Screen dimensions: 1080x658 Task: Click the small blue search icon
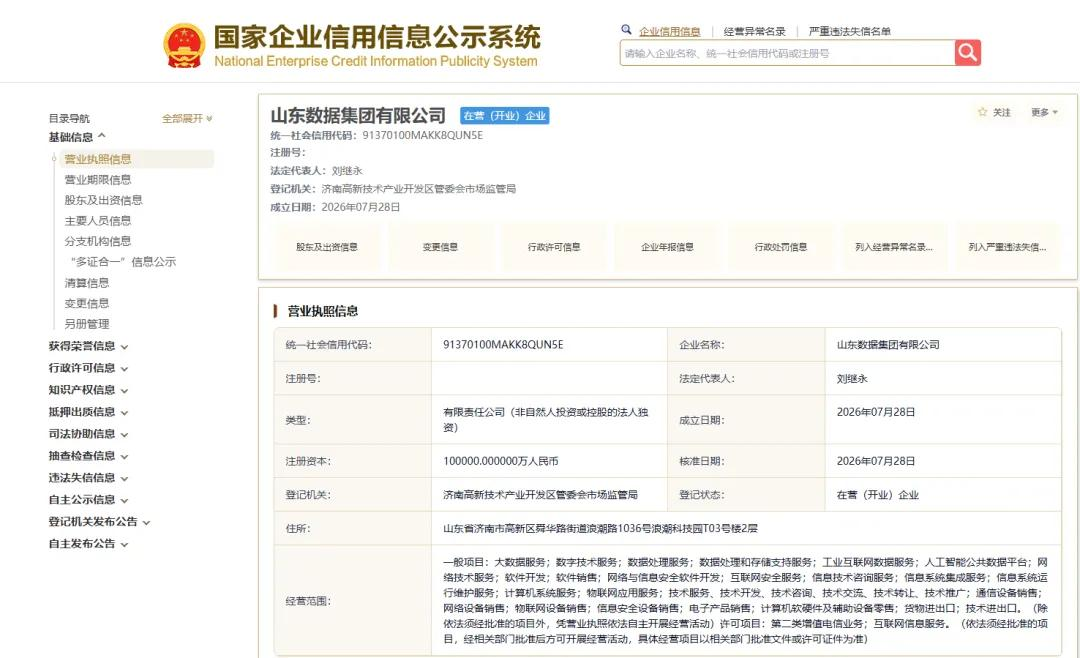pyautogui.click(x=626, y=30)
